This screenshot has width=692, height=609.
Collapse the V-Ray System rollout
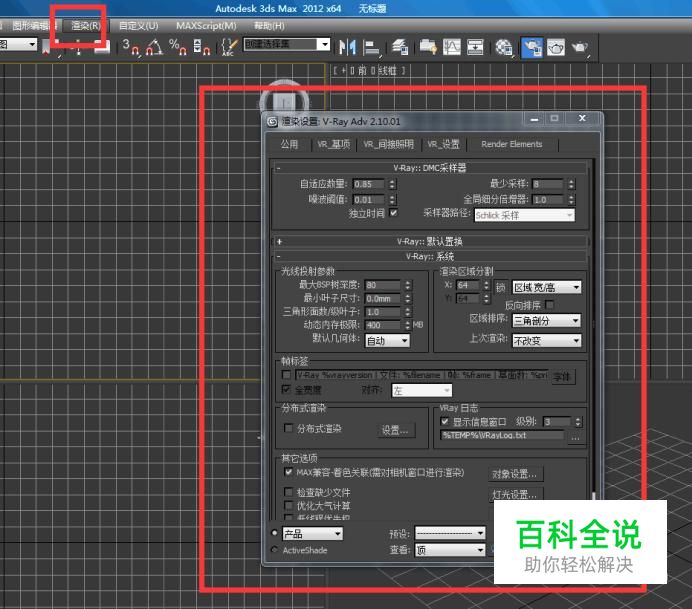[430, 256]
